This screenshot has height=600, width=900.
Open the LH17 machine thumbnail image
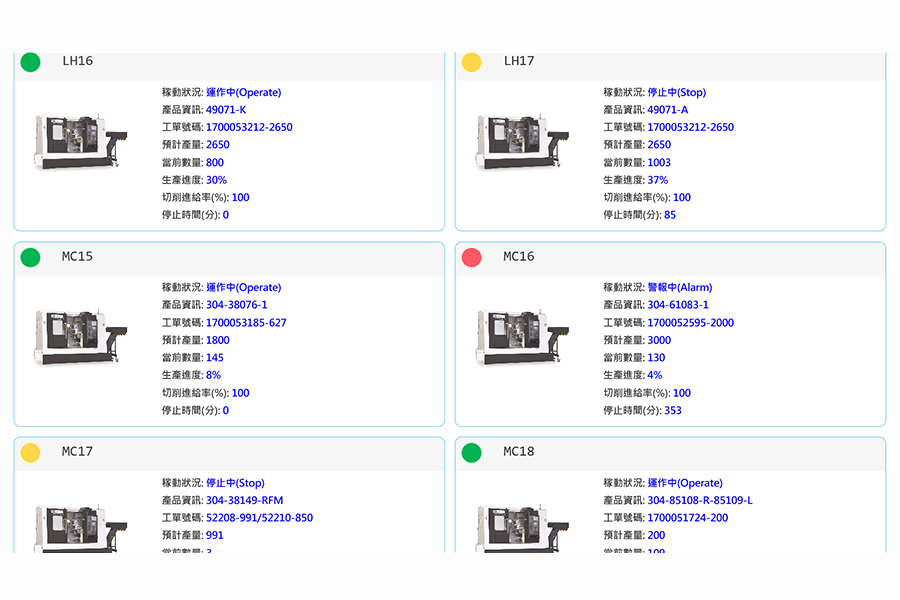pos(522,141)
